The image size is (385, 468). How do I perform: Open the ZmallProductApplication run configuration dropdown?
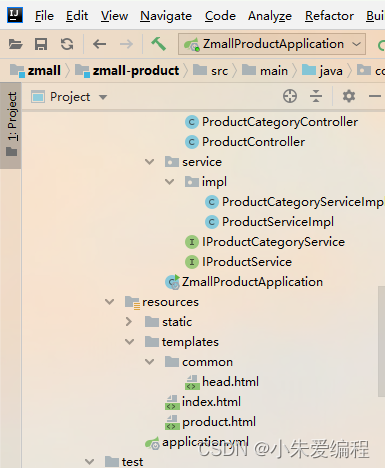272,44
